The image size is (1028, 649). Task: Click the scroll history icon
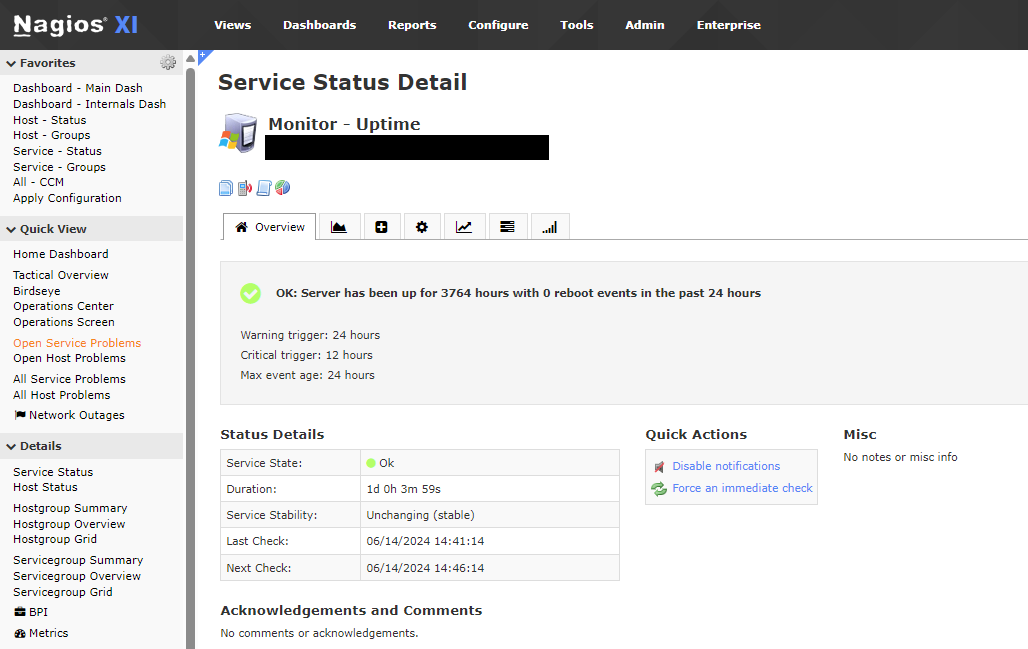[264, 188]
